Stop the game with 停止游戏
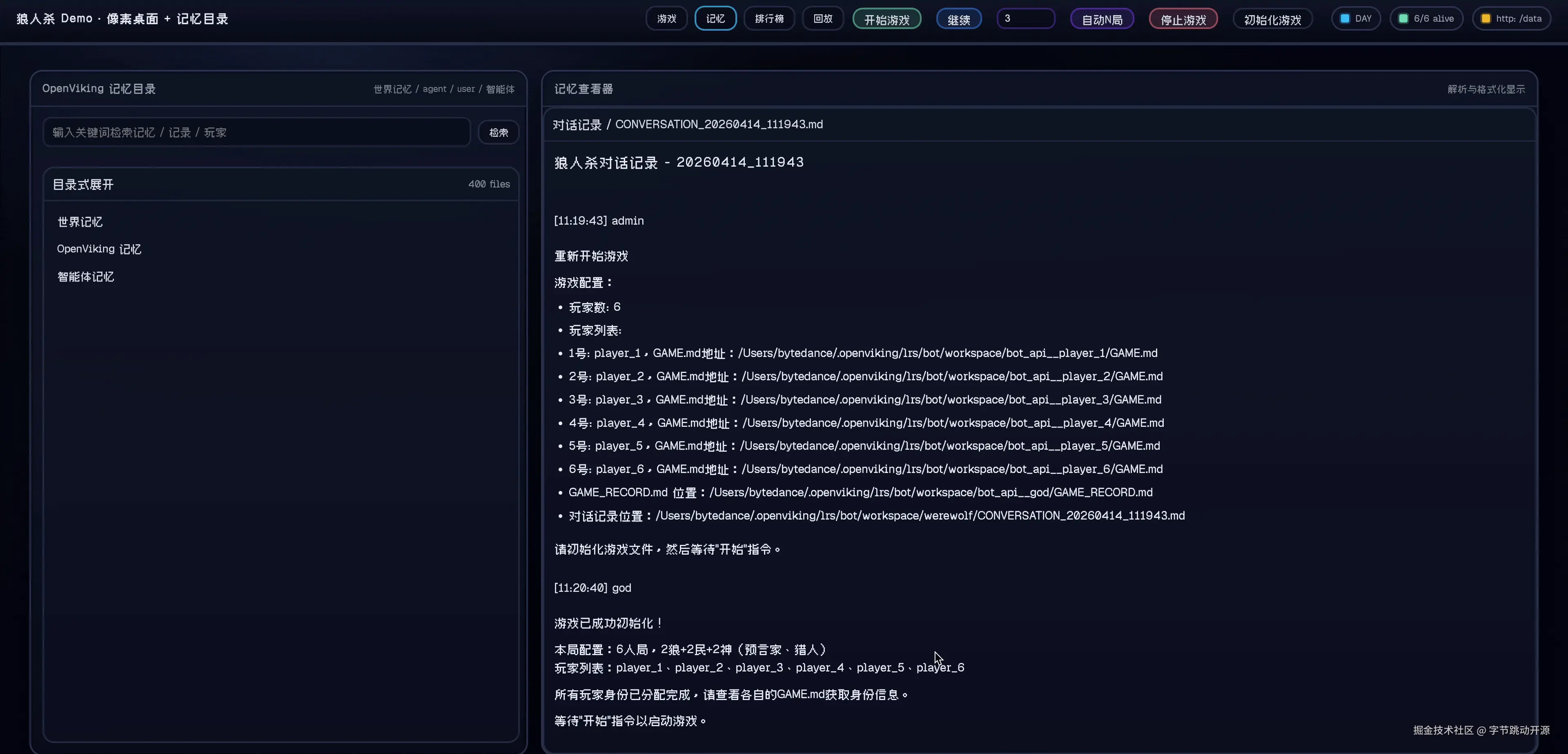The height and width of the screenshot is (754, 1568). pyautogui.click(x=1183, y=20)
